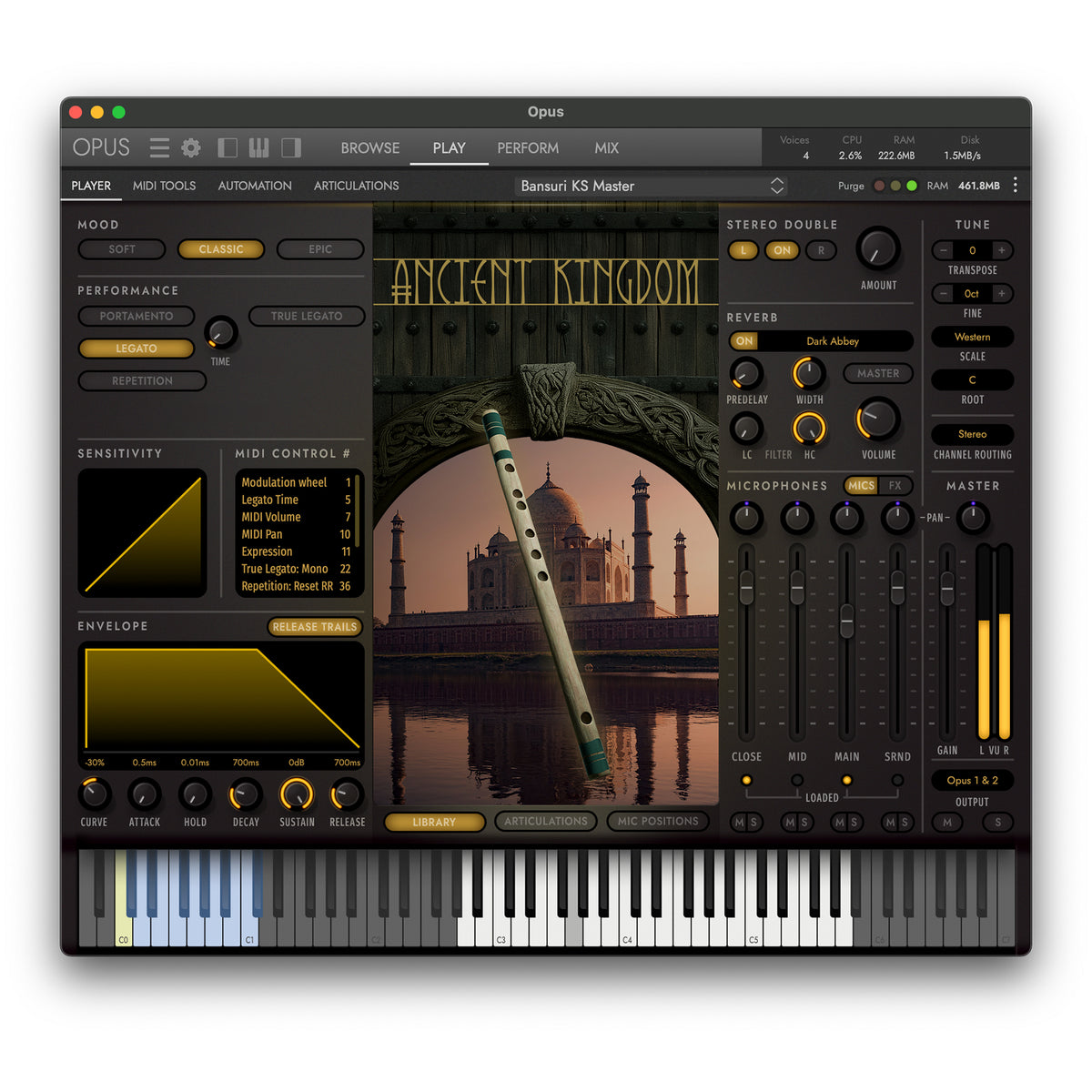Disable the LEGATO performance button

136,349
